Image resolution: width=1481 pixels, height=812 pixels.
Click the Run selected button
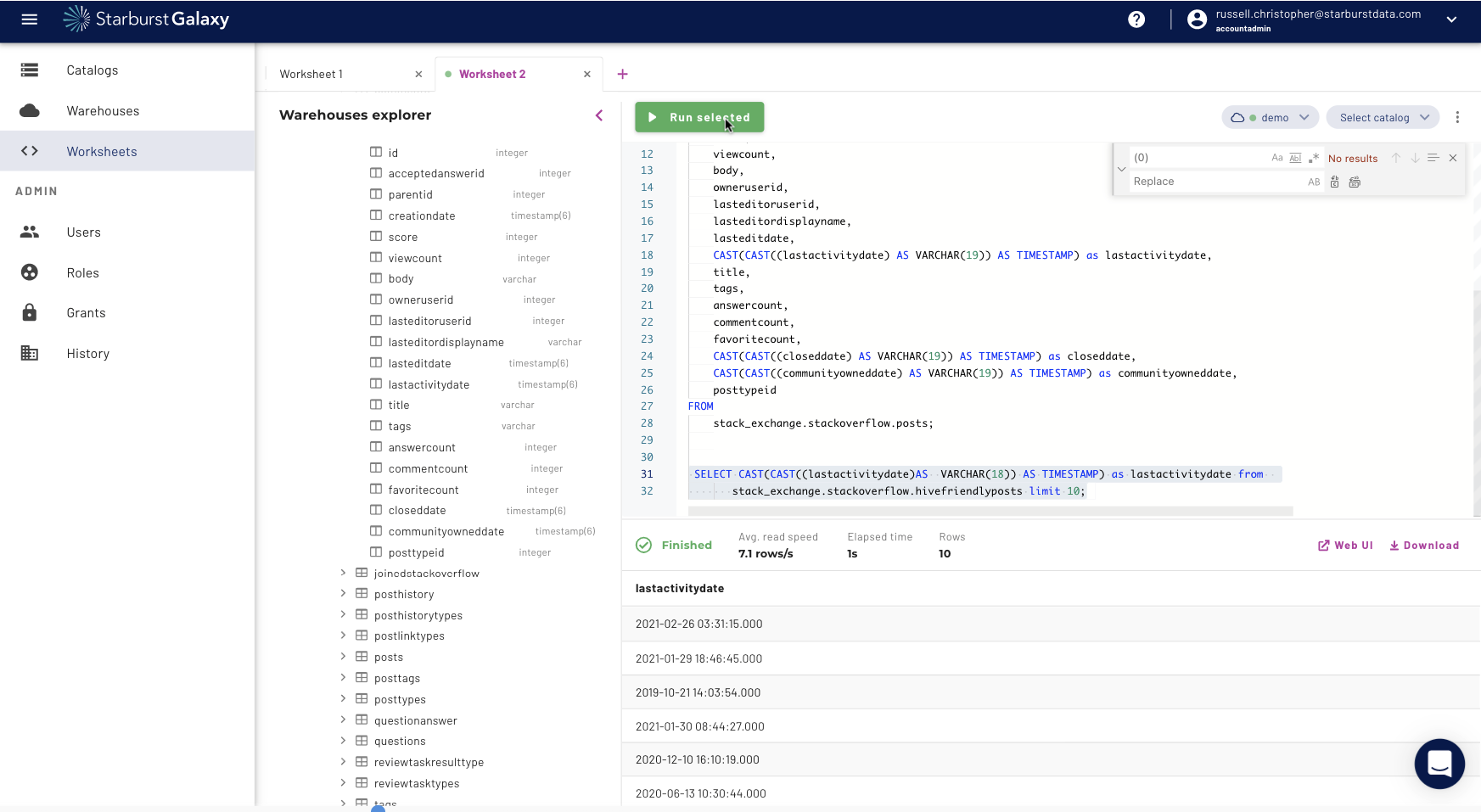coord(699,117)
